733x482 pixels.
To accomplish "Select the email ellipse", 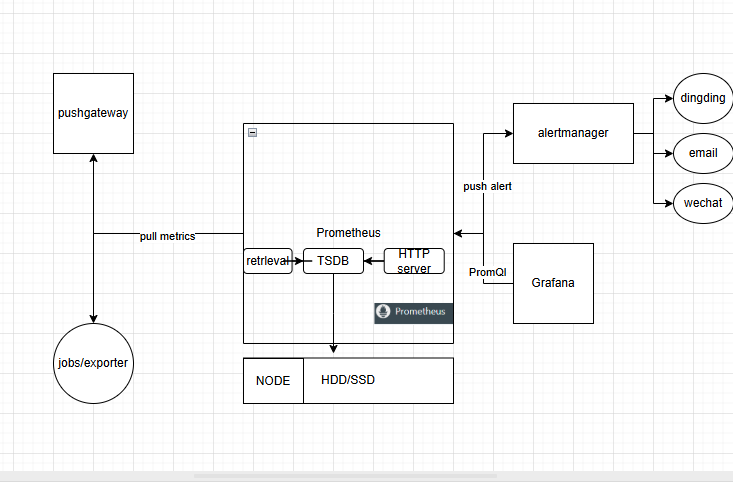I will 703,153.
